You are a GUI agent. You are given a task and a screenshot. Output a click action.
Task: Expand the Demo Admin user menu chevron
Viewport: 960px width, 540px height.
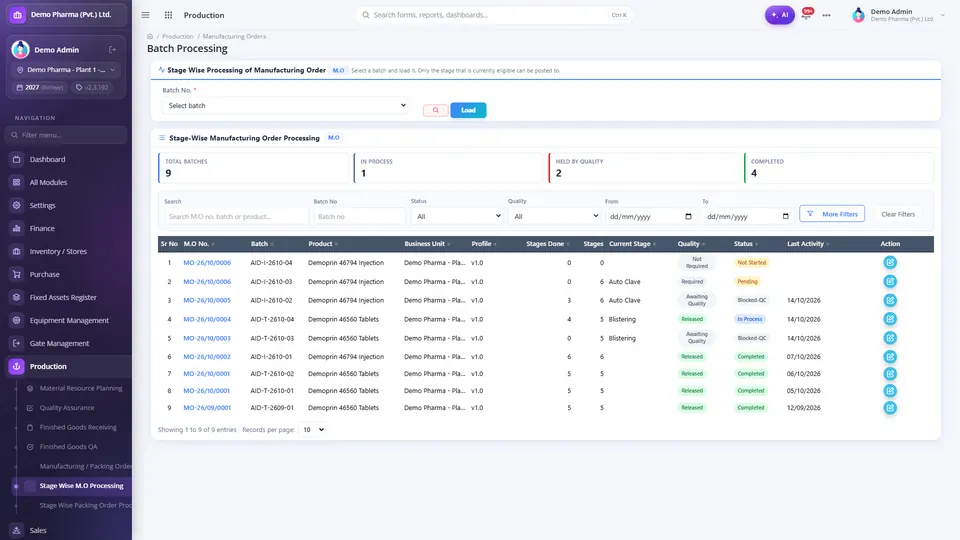(x=942, y=15)
